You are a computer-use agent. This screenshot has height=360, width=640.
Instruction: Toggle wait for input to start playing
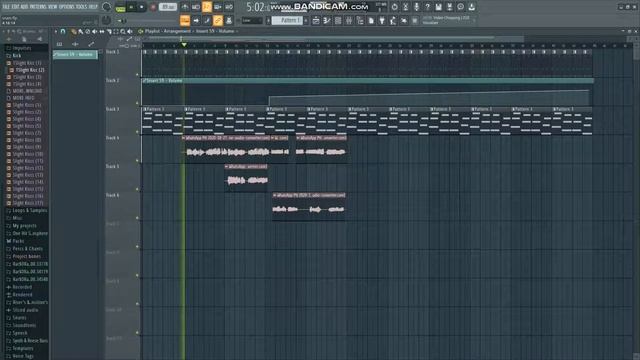pos(196,7)
